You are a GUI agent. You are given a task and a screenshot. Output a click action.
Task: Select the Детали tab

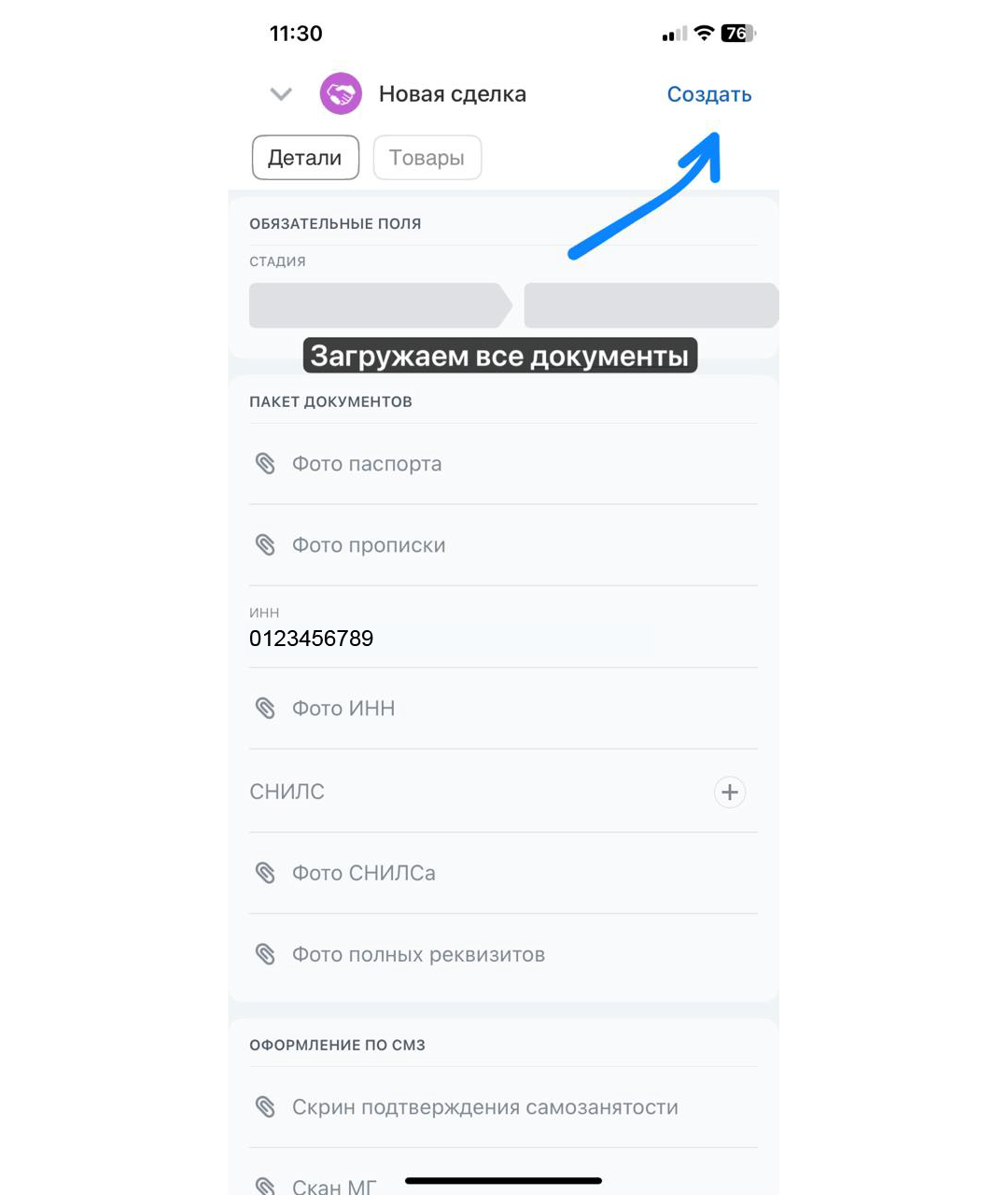pos(305,157)
